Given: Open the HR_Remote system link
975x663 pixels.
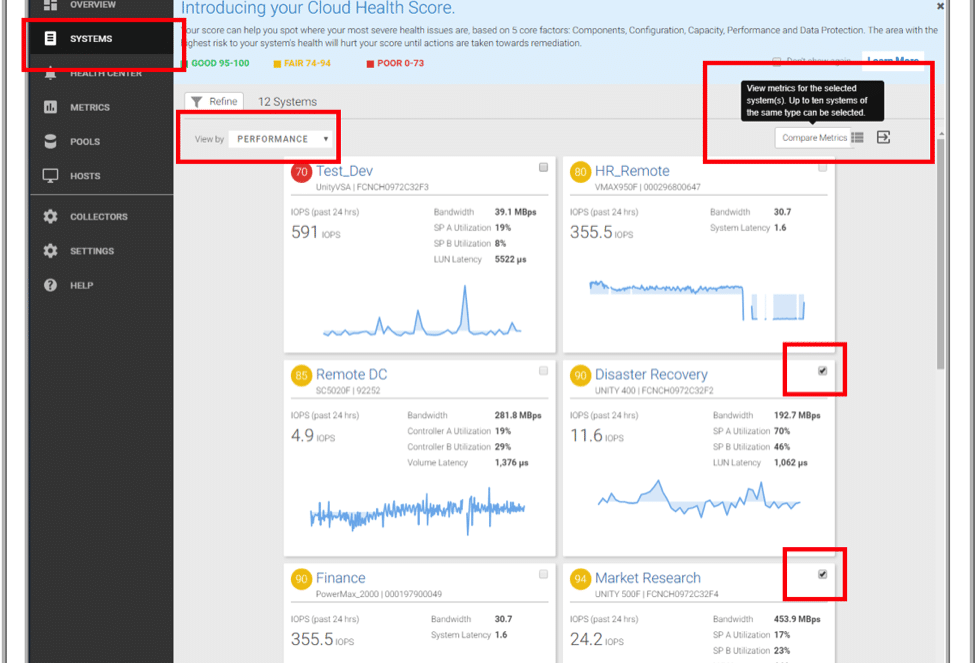Looking at the screenshot, I should coord(632,171).
